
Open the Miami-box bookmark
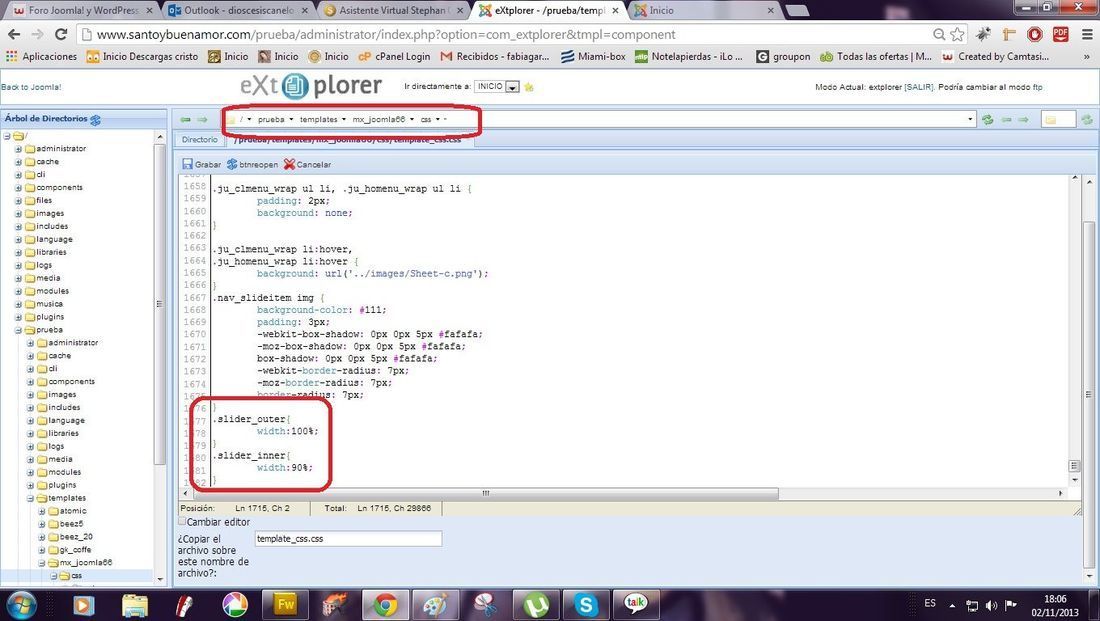click(x=593, y=56)
